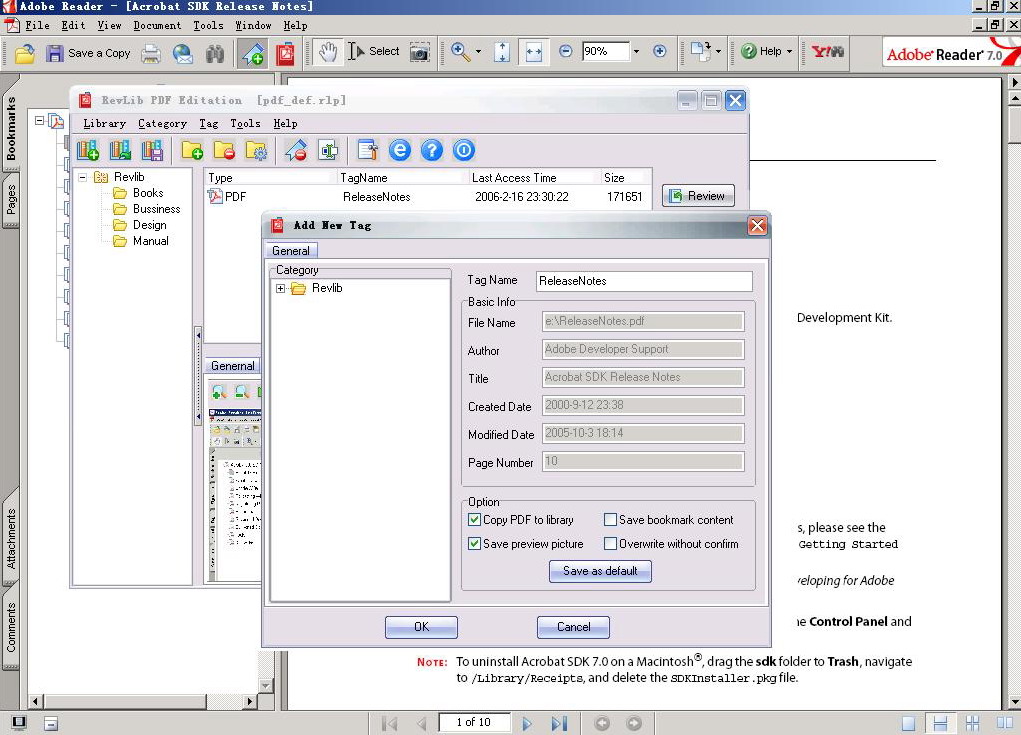The height and width of the screenshot is (735, 1021).
Task: Enable Overwrite without confirm checkbox
Action: [610, 544]
